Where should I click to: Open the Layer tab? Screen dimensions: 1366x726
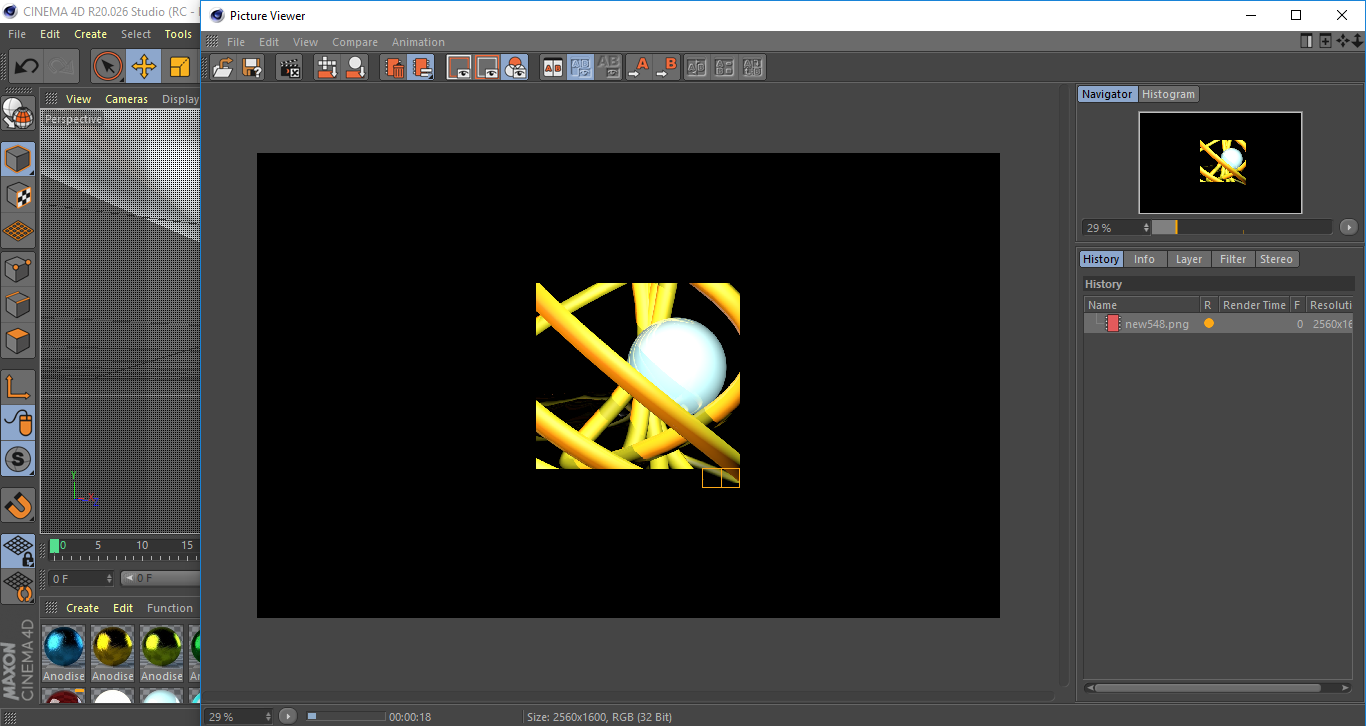[x=1189, y=259]
